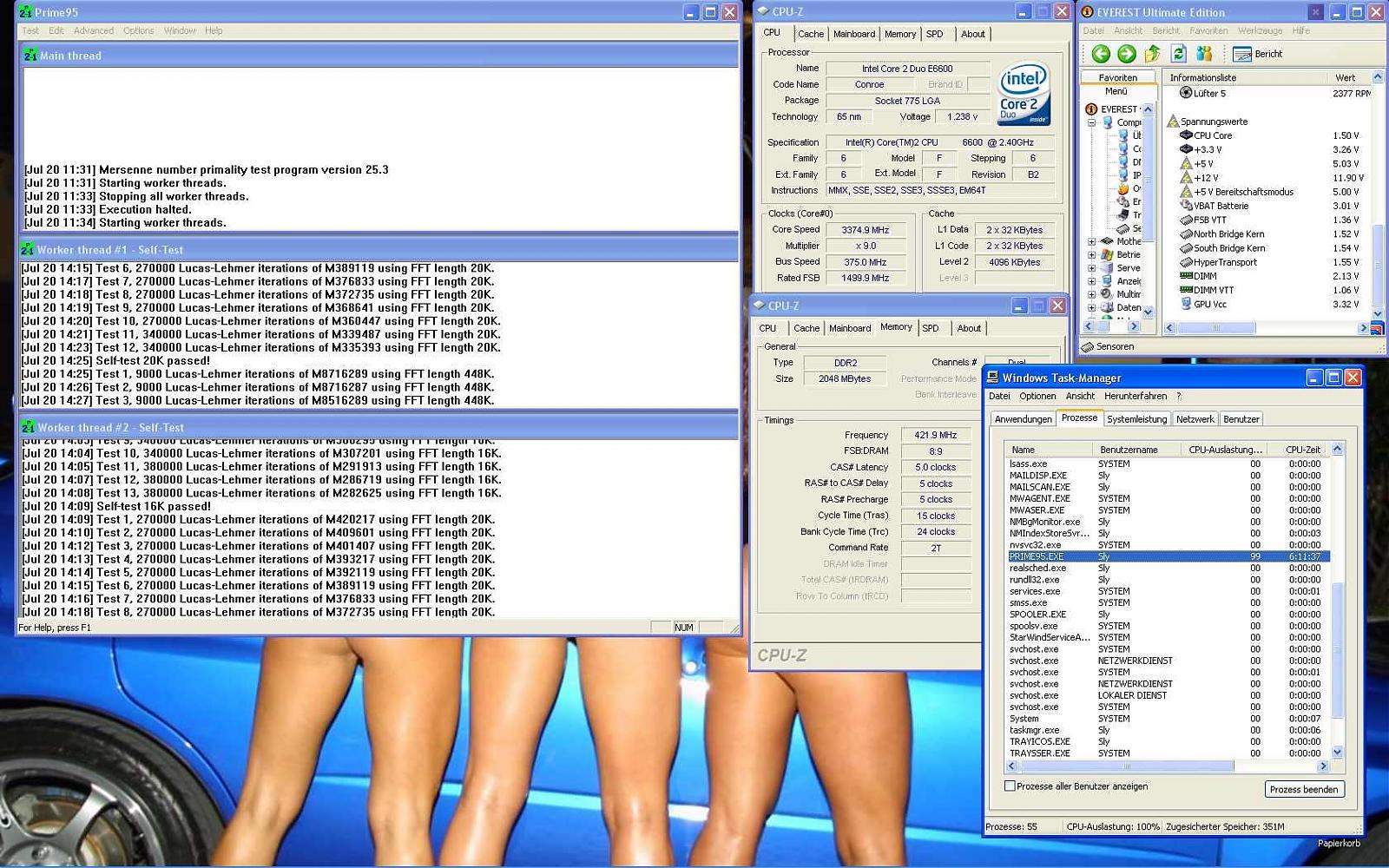Switch to Mainboard tab in upper CPU-Z
This screenshot has width=1389, height=868.
coord(854,34)
